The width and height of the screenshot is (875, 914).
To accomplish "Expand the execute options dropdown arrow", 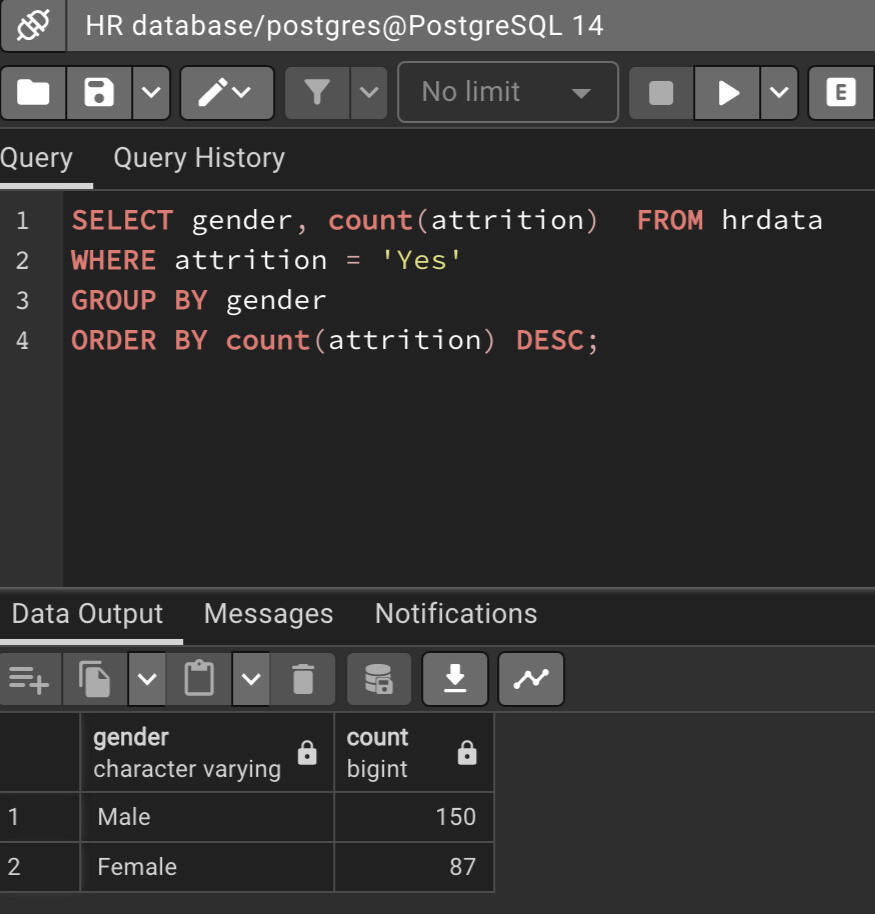I will [779, 93].
